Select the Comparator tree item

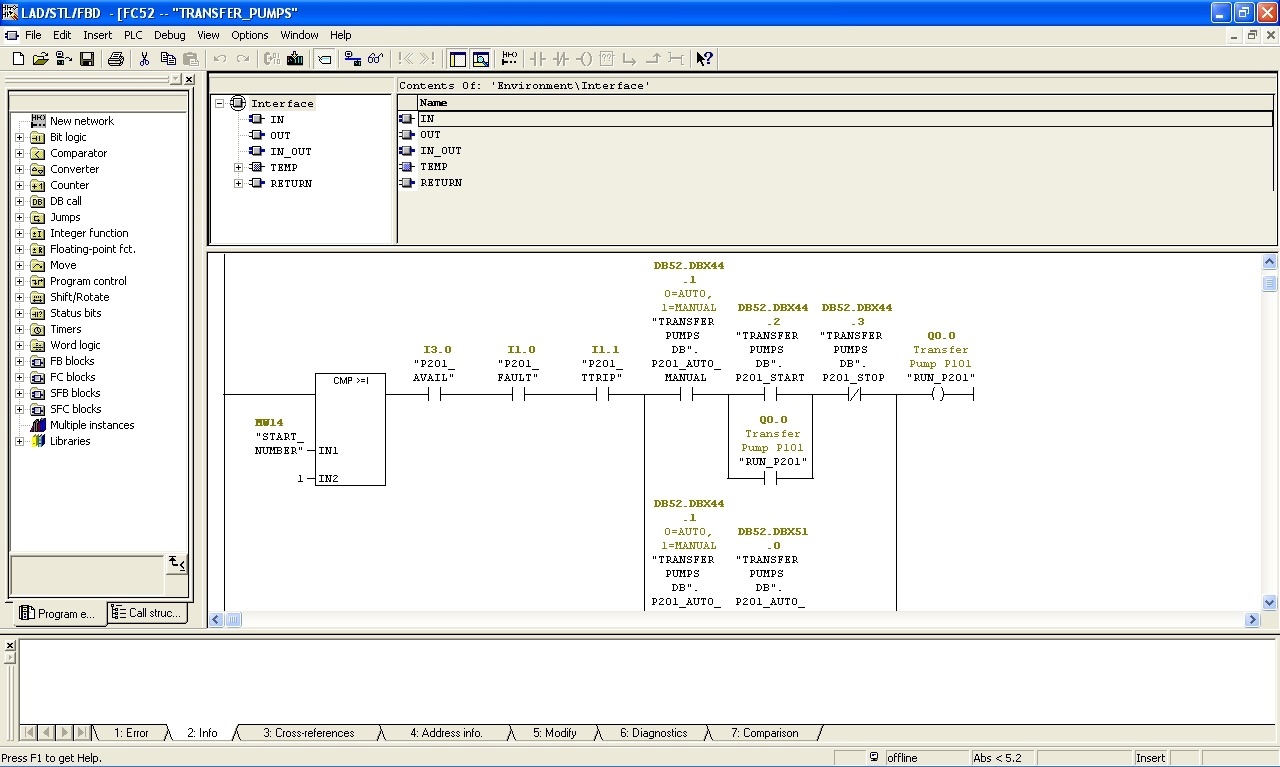[78, 153]
